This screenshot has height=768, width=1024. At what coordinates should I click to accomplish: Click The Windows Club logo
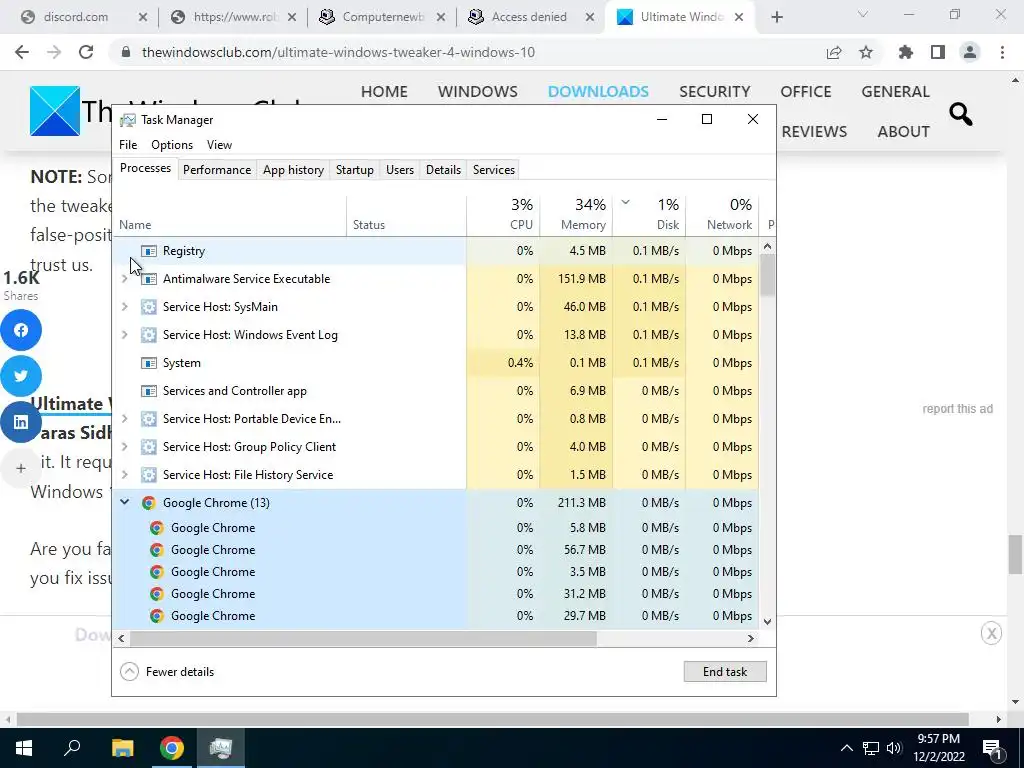pyautogui.click(x=55, y=111)
